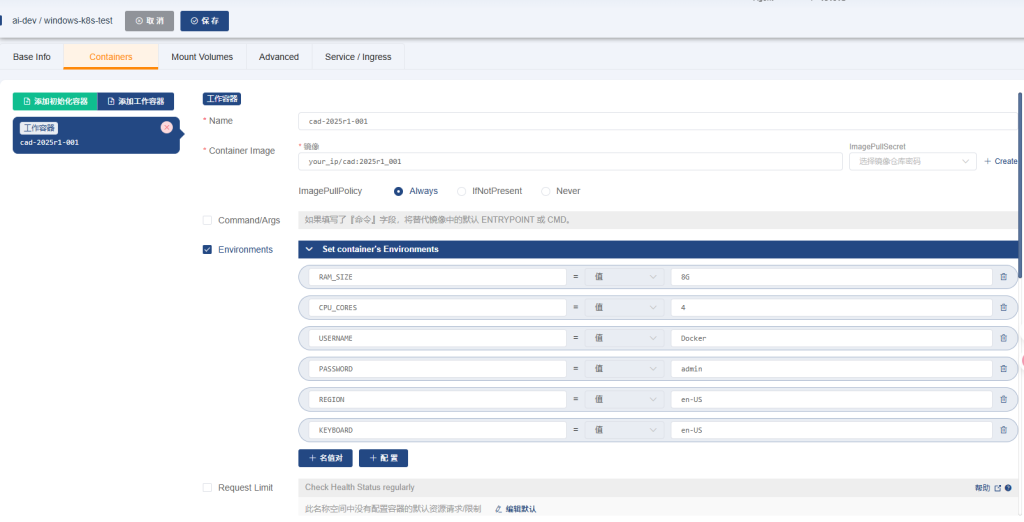Click the external link icon beside 帮助
This screenshot has height=522, width=1024.
[x=997, y=488]
